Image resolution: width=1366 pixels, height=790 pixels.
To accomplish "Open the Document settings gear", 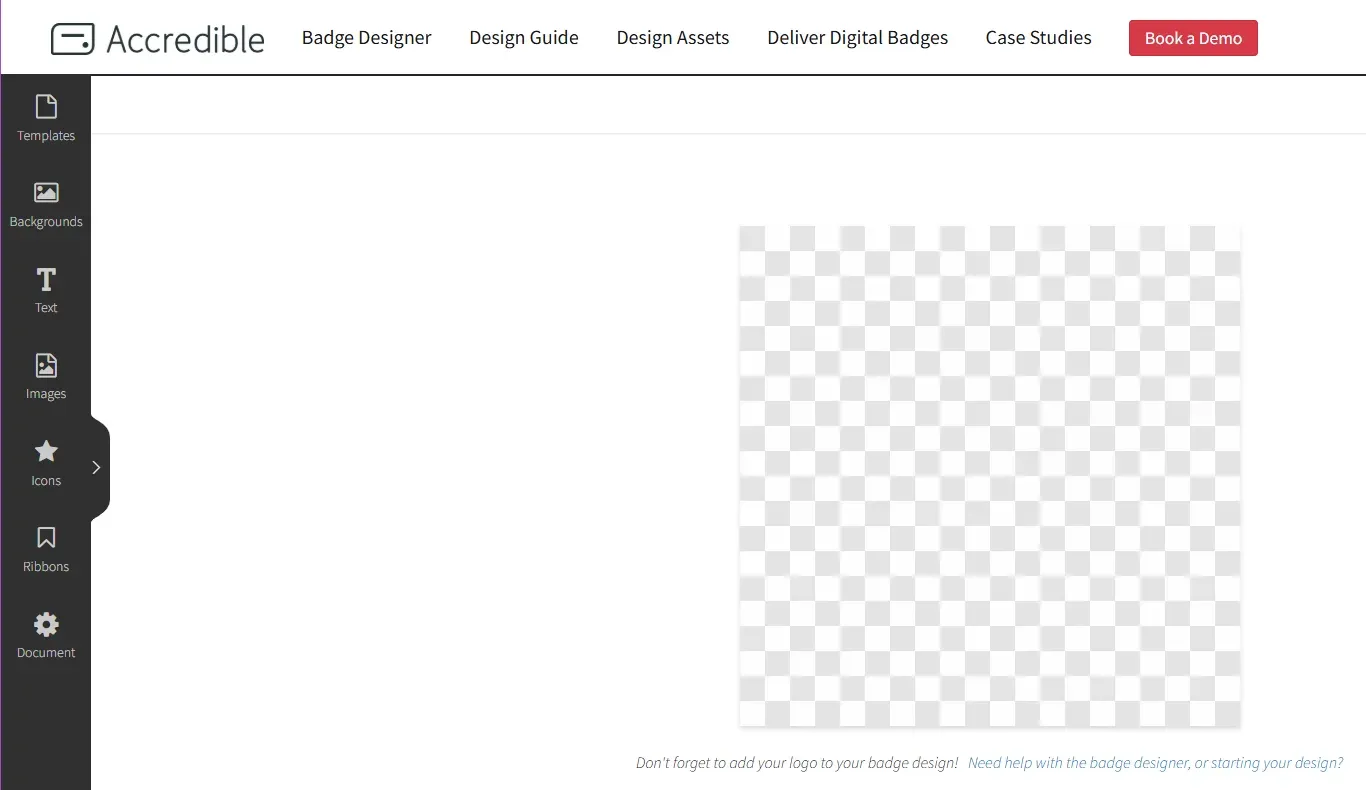I will (x=46, y=636).
